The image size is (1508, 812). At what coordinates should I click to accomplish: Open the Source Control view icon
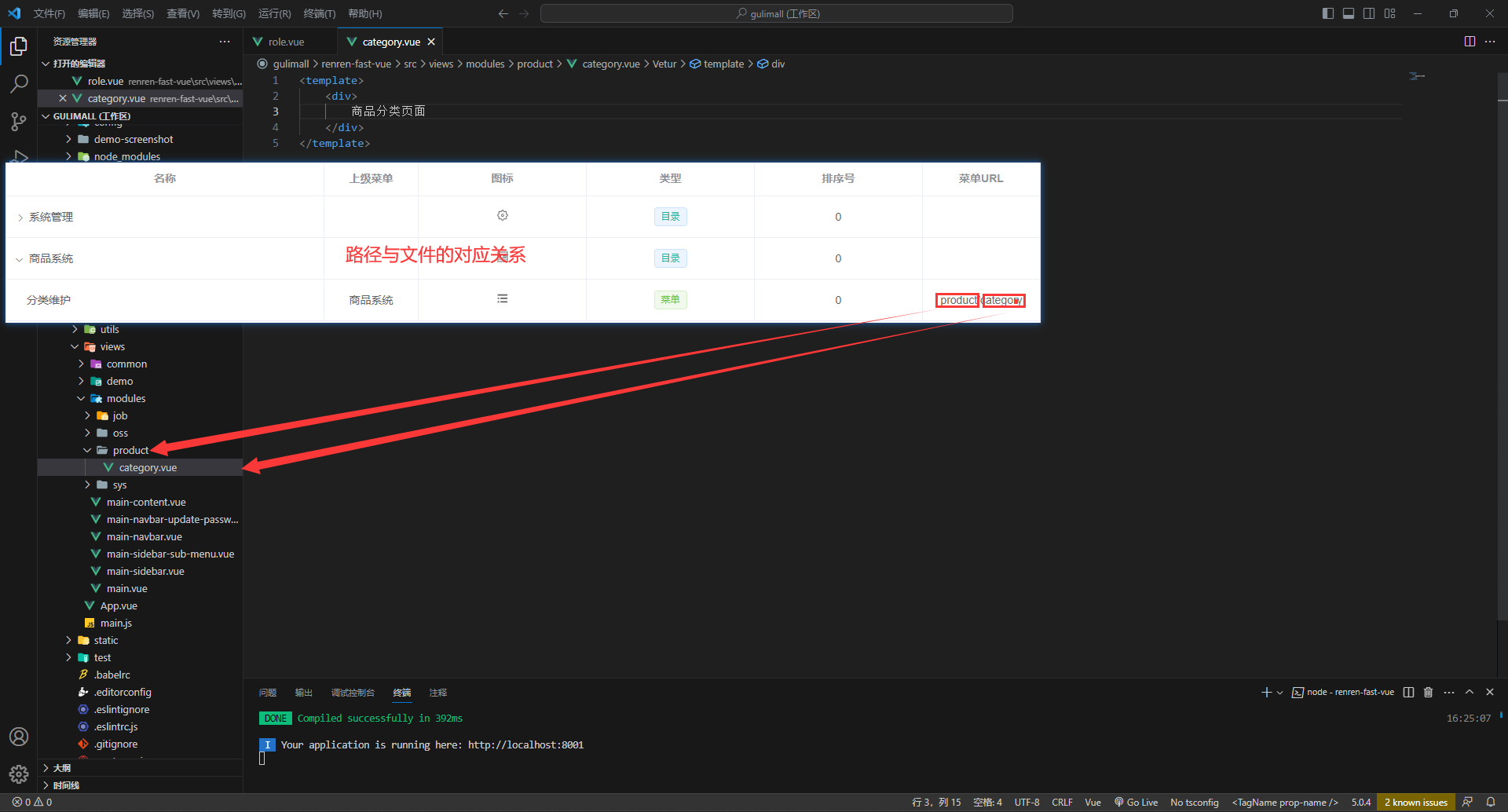[19, 121]
